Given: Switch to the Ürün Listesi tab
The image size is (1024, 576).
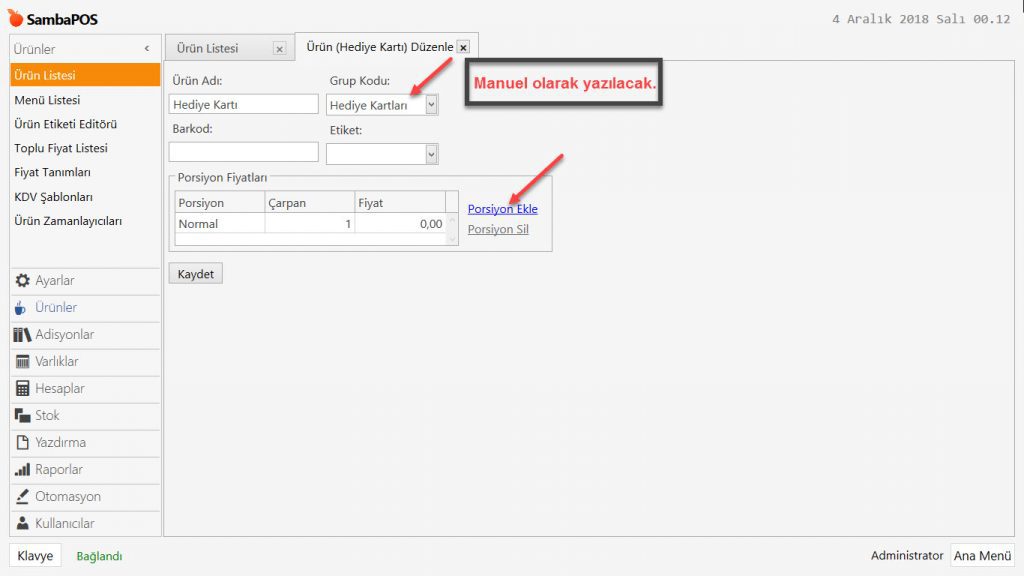Looking at the screenshot, I should pyautogui.click(x=208, y=48).
